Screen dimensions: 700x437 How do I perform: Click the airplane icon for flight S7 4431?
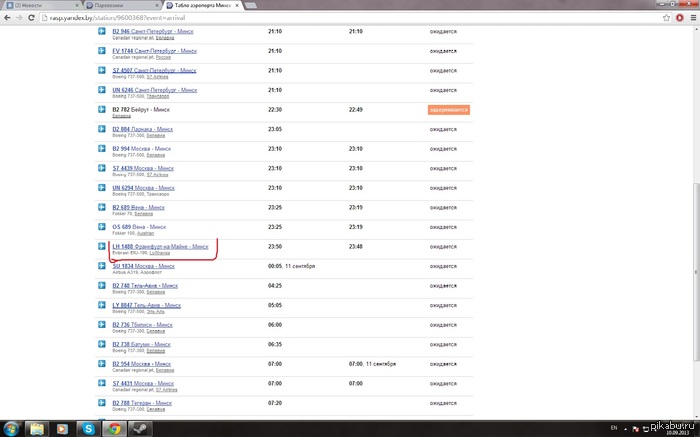point(102,383)
